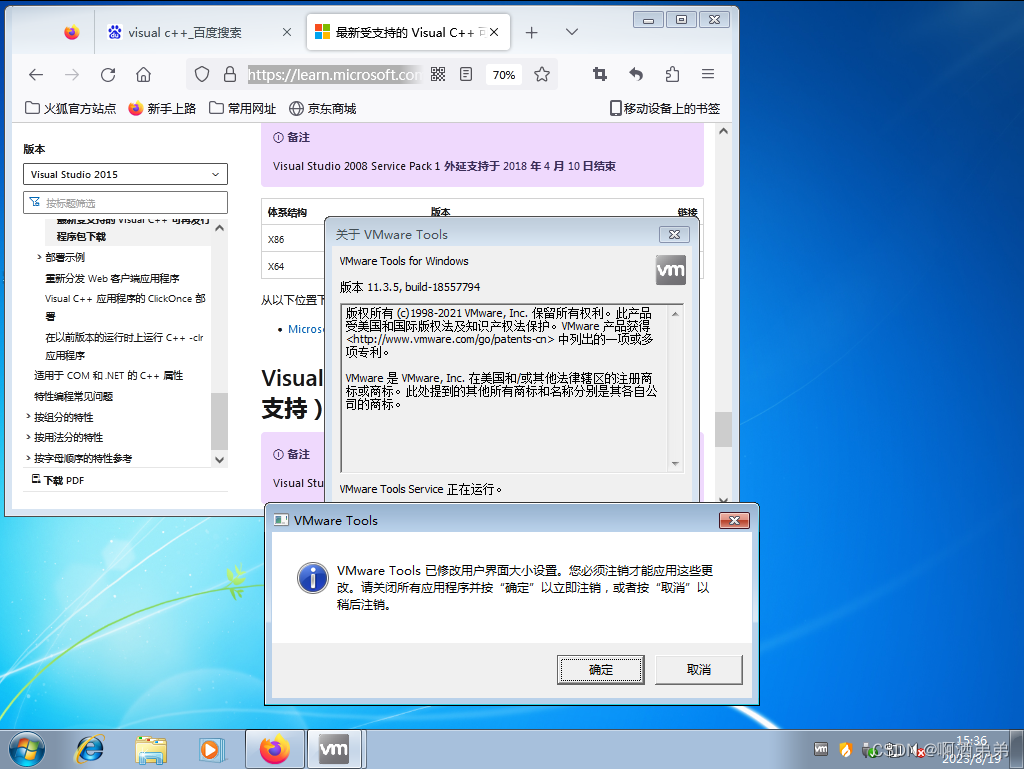Click the blue information icon
The width and height of the screenshot is (1024, 769).
(313, 578)
